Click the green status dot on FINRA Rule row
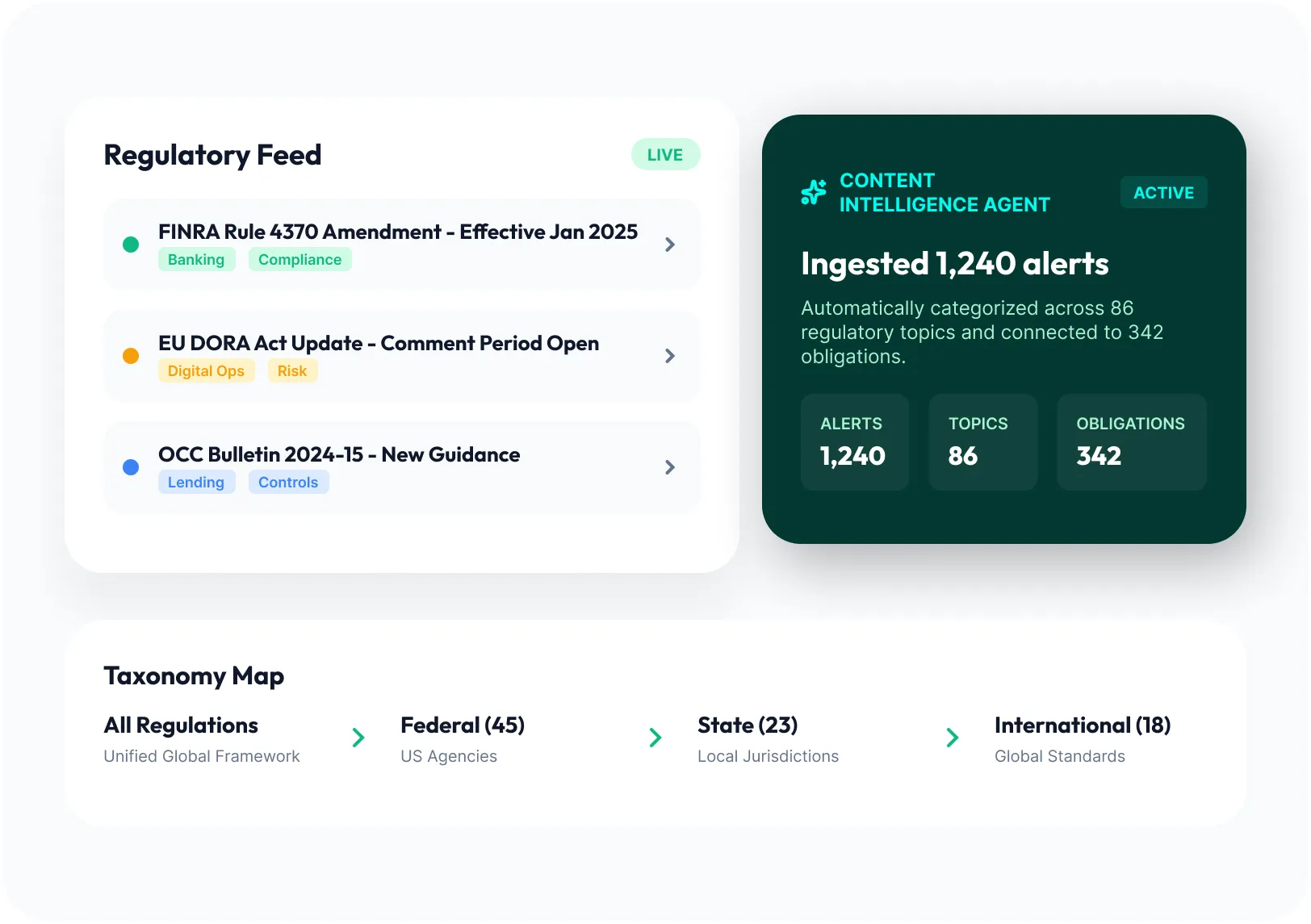 (x=131, y=245)
